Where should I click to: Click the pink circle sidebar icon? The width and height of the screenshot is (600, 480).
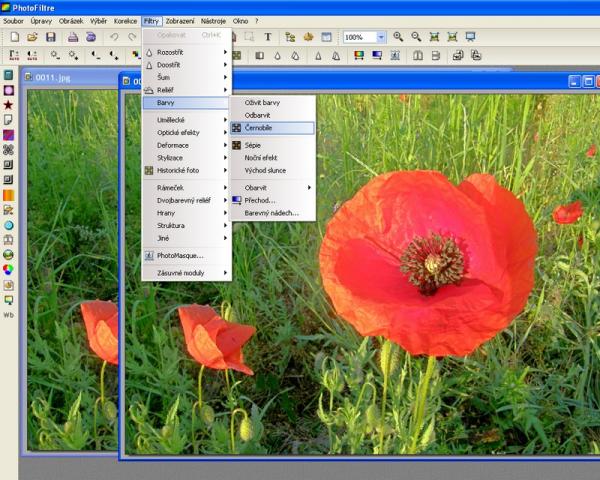coord(8,90)
